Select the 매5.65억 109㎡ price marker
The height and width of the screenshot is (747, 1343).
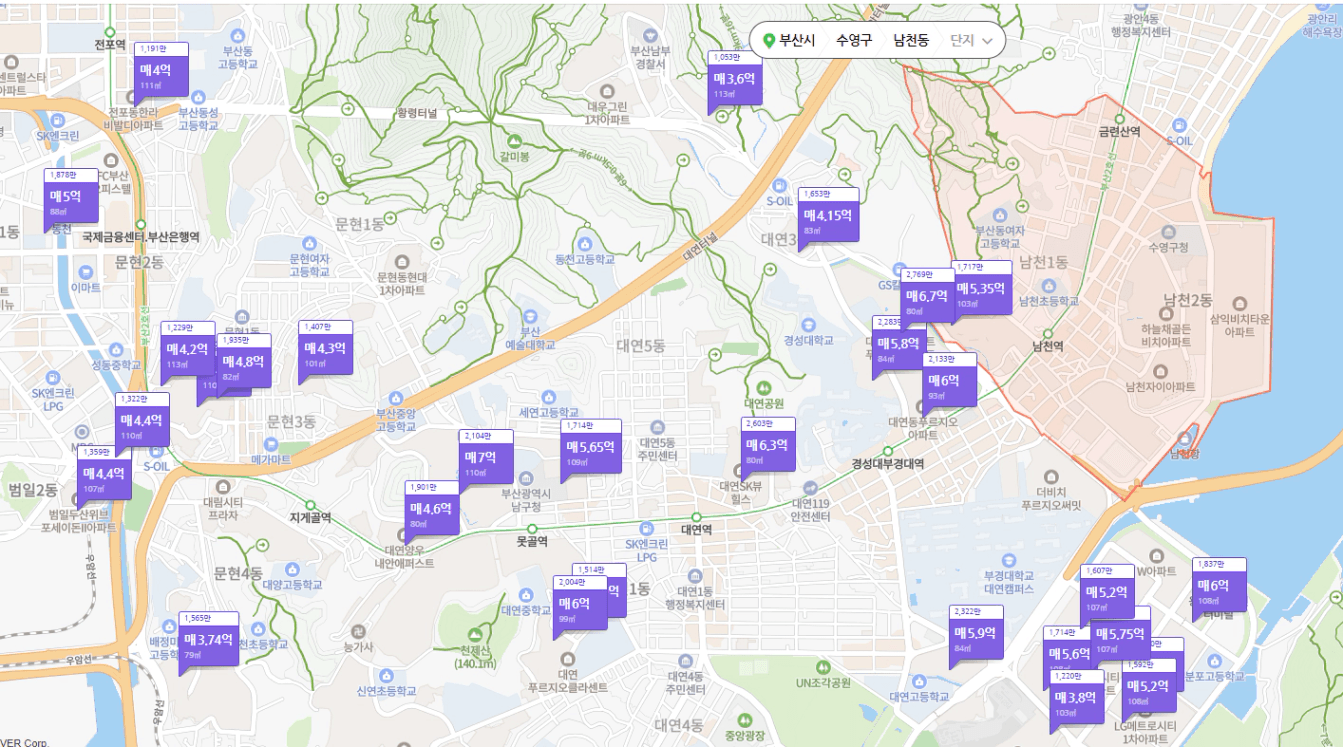tap(591, 451)
